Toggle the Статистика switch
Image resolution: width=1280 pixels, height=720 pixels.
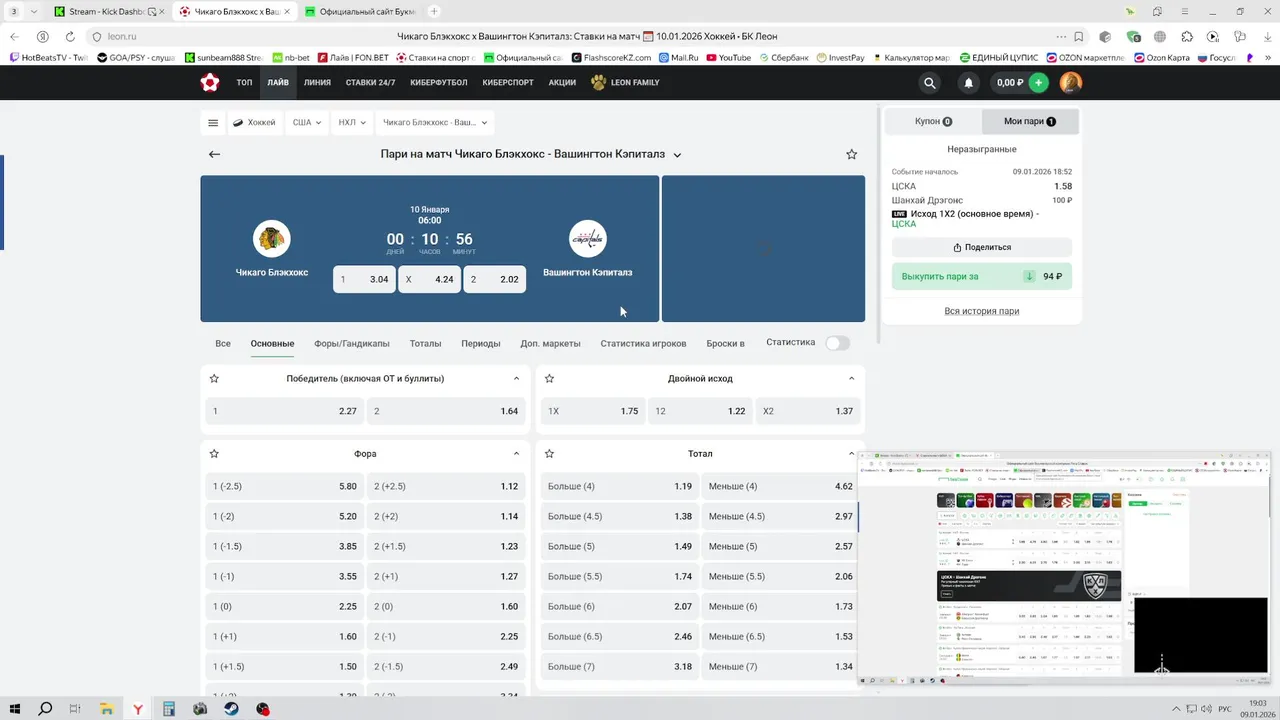[838, 343]
